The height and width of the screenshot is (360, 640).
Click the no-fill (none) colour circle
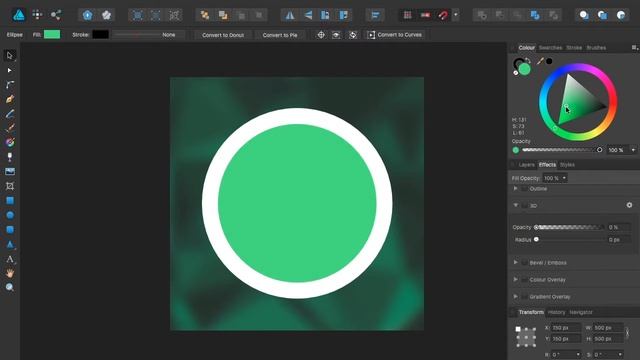(x=516, y=73)
